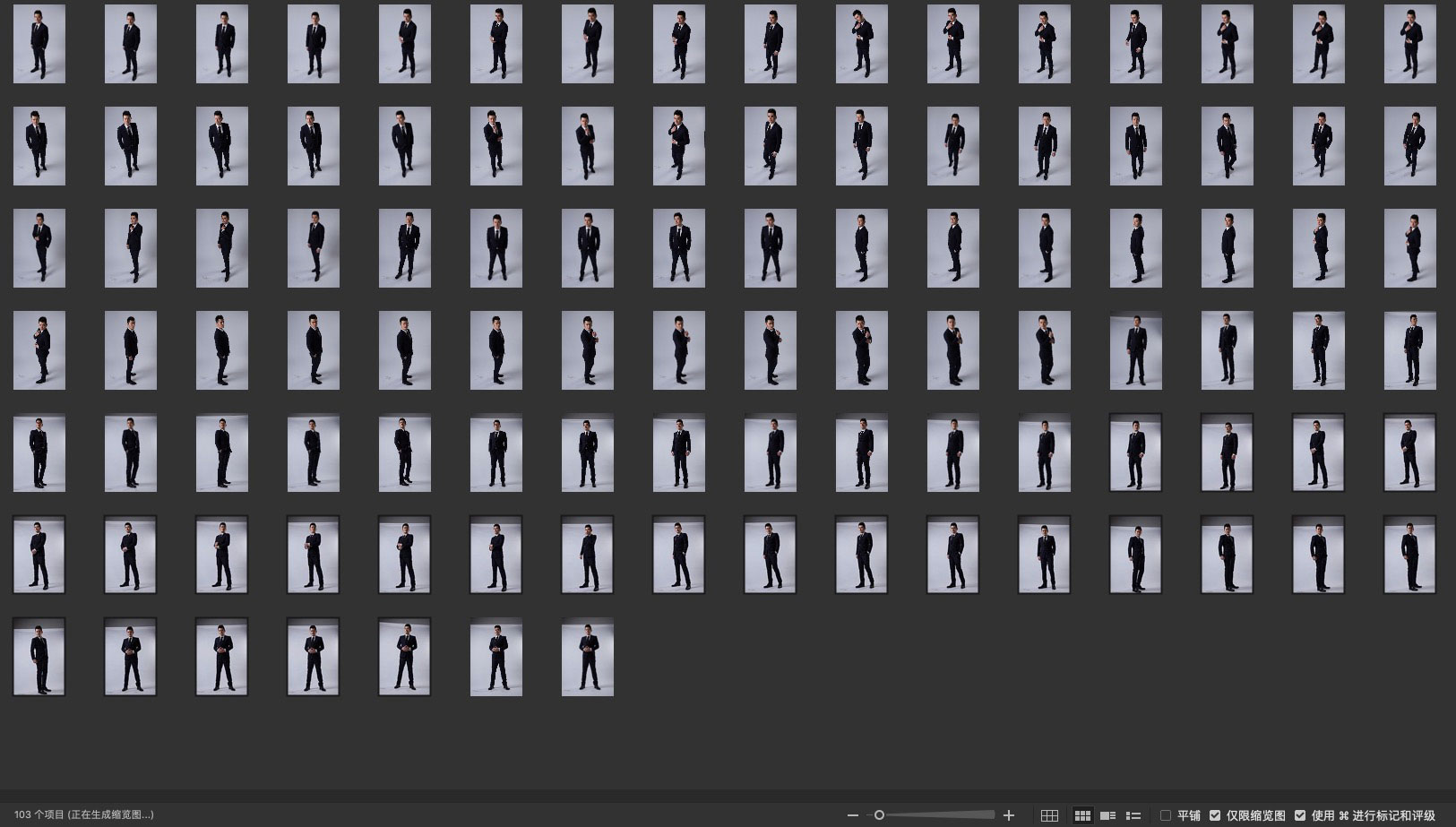
Task: Select the last thumbnail in the top row
Action: 1409,44
